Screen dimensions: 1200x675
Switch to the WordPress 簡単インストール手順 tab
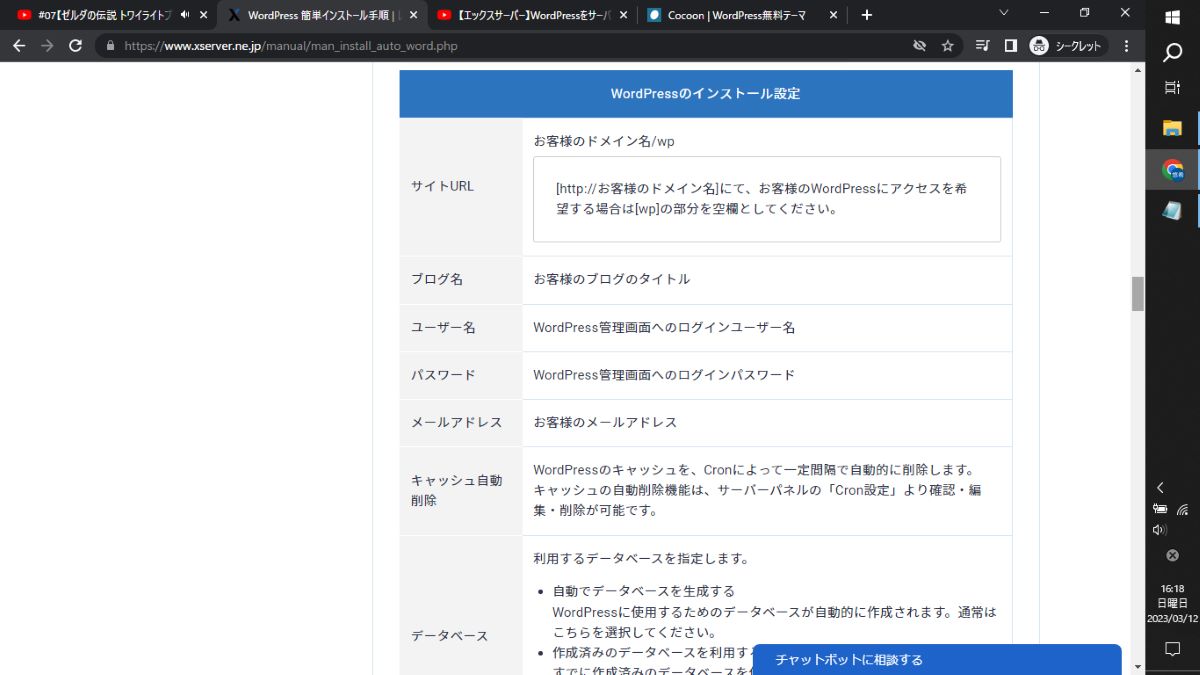[323, 15]
